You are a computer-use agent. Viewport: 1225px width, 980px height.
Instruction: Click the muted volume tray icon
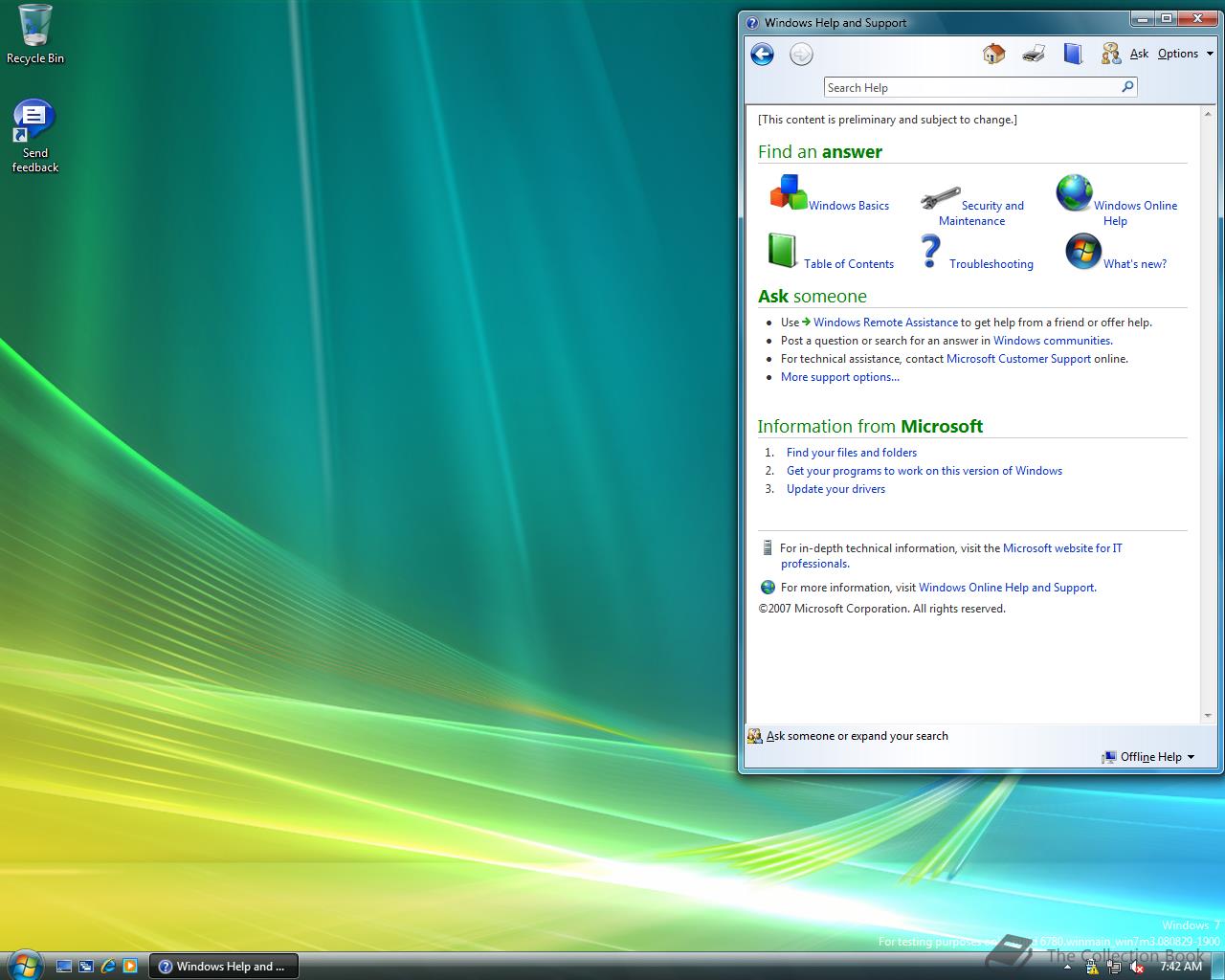pyautogui.click(x=1138, y=967)
